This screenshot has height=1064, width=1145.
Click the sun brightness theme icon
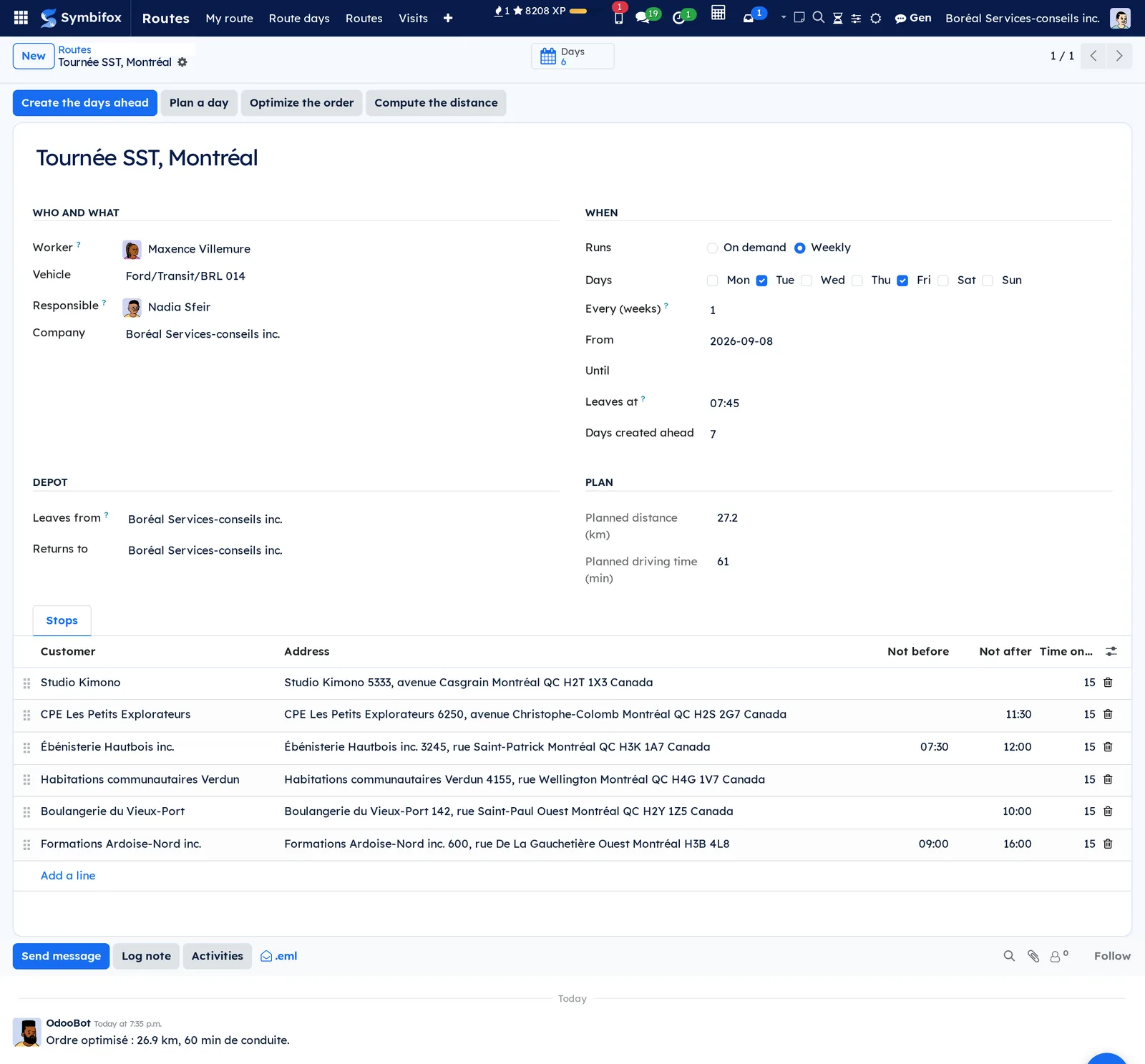click(876, 18)
